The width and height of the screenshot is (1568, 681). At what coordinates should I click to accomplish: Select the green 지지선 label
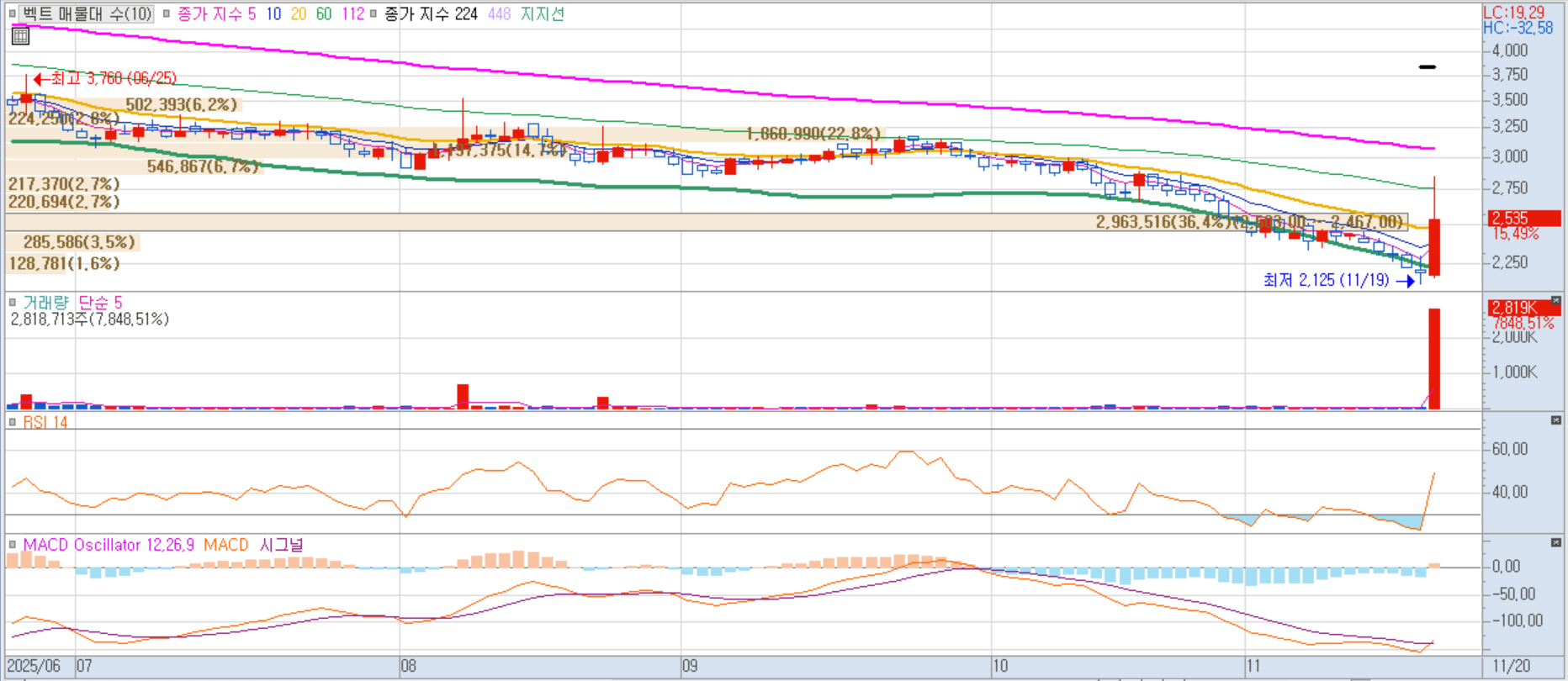tap(543, 13)
